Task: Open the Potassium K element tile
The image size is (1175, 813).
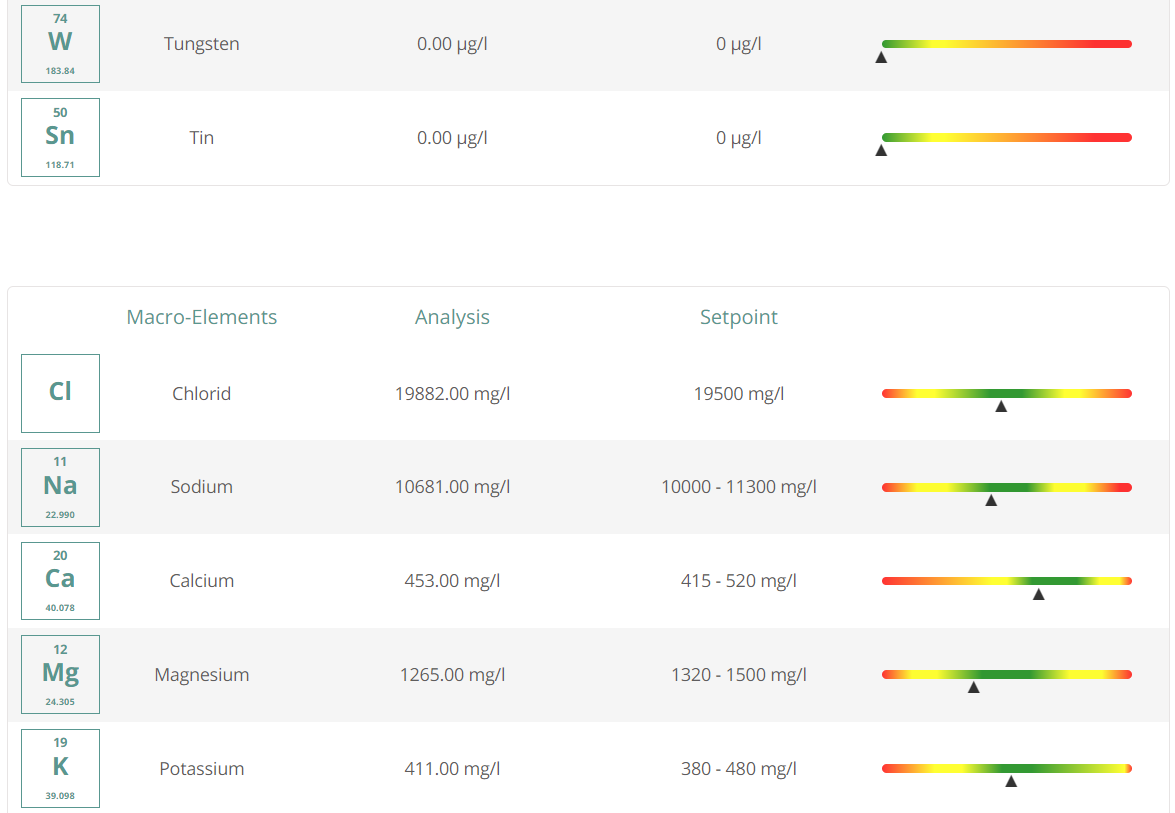Action: (60, 768)
